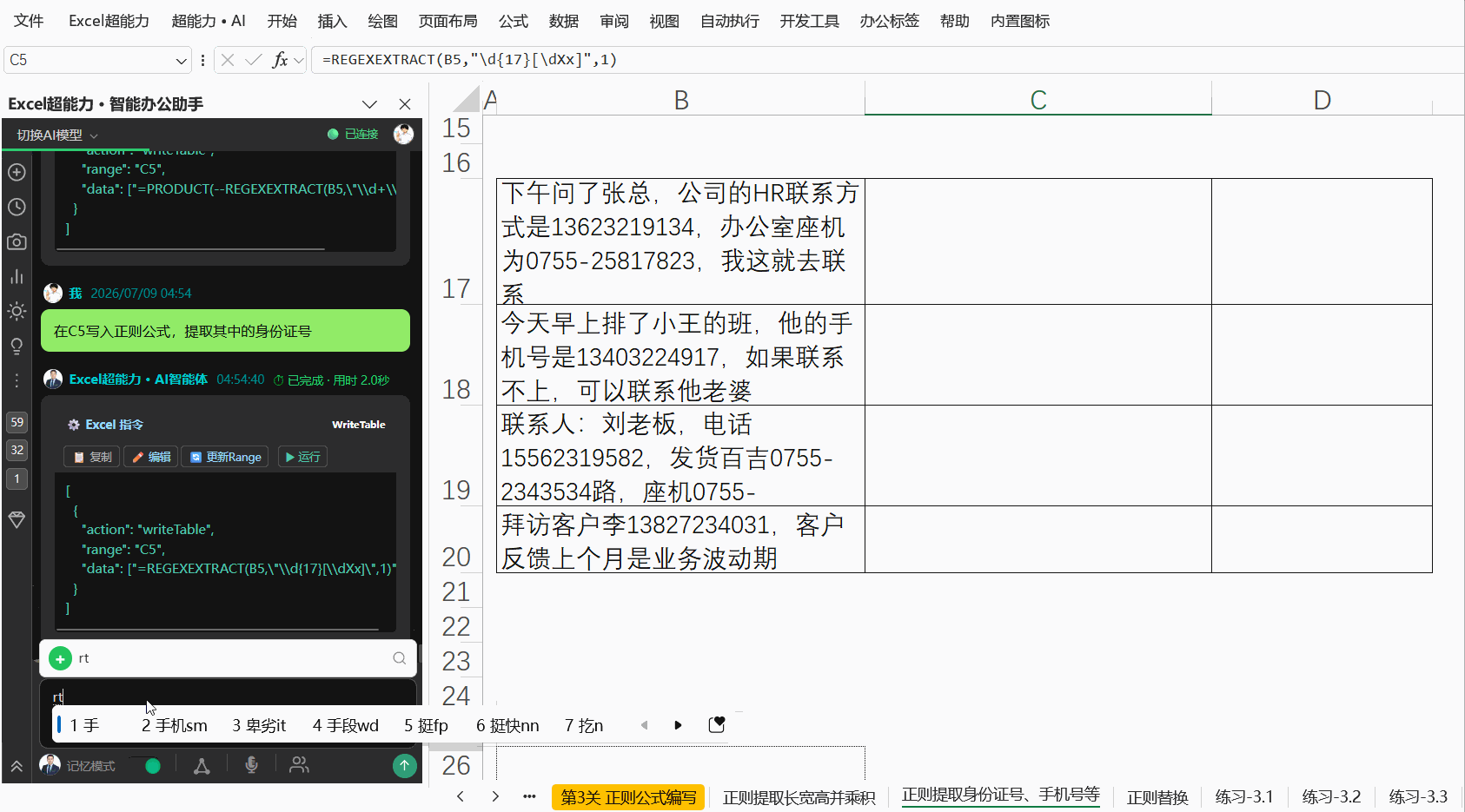Viewport: 1465px width, 812px height.
Task: Switch to the 开始 ribbon tab
Action: click(x=282, y=21)
